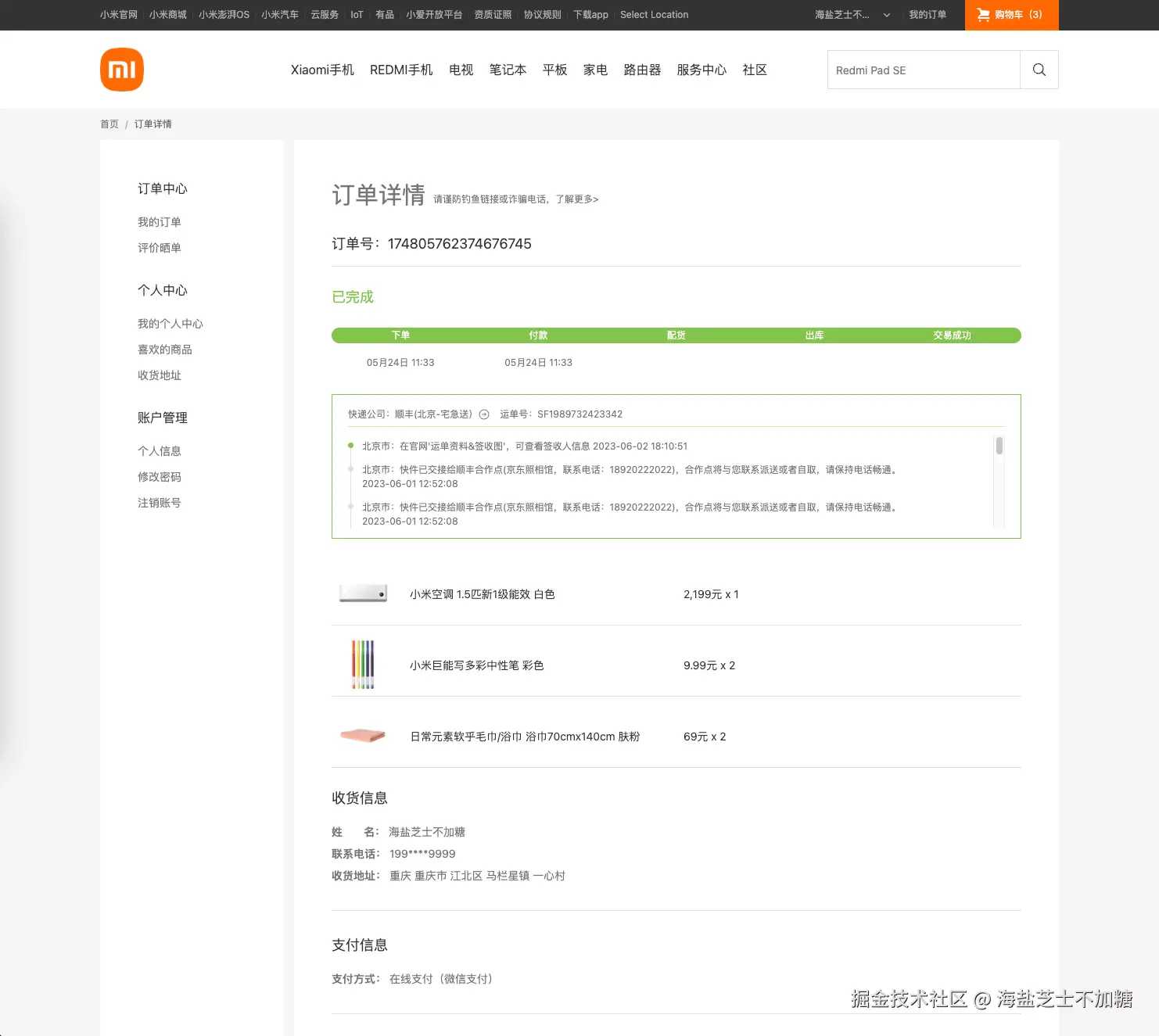Click the 小米巨能写 pens thumbnail
The width and height of the screenshot is (1159, 1036).
[x=363, y=665]
